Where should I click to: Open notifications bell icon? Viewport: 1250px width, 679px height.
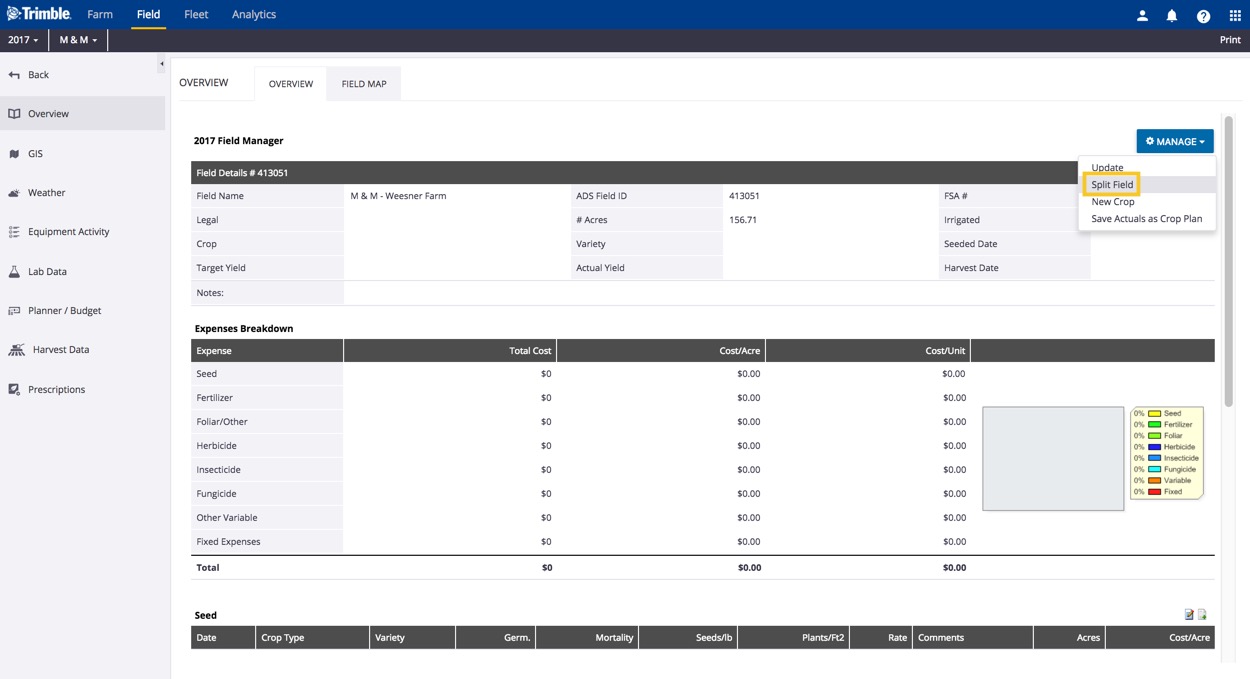point(1172,15)
